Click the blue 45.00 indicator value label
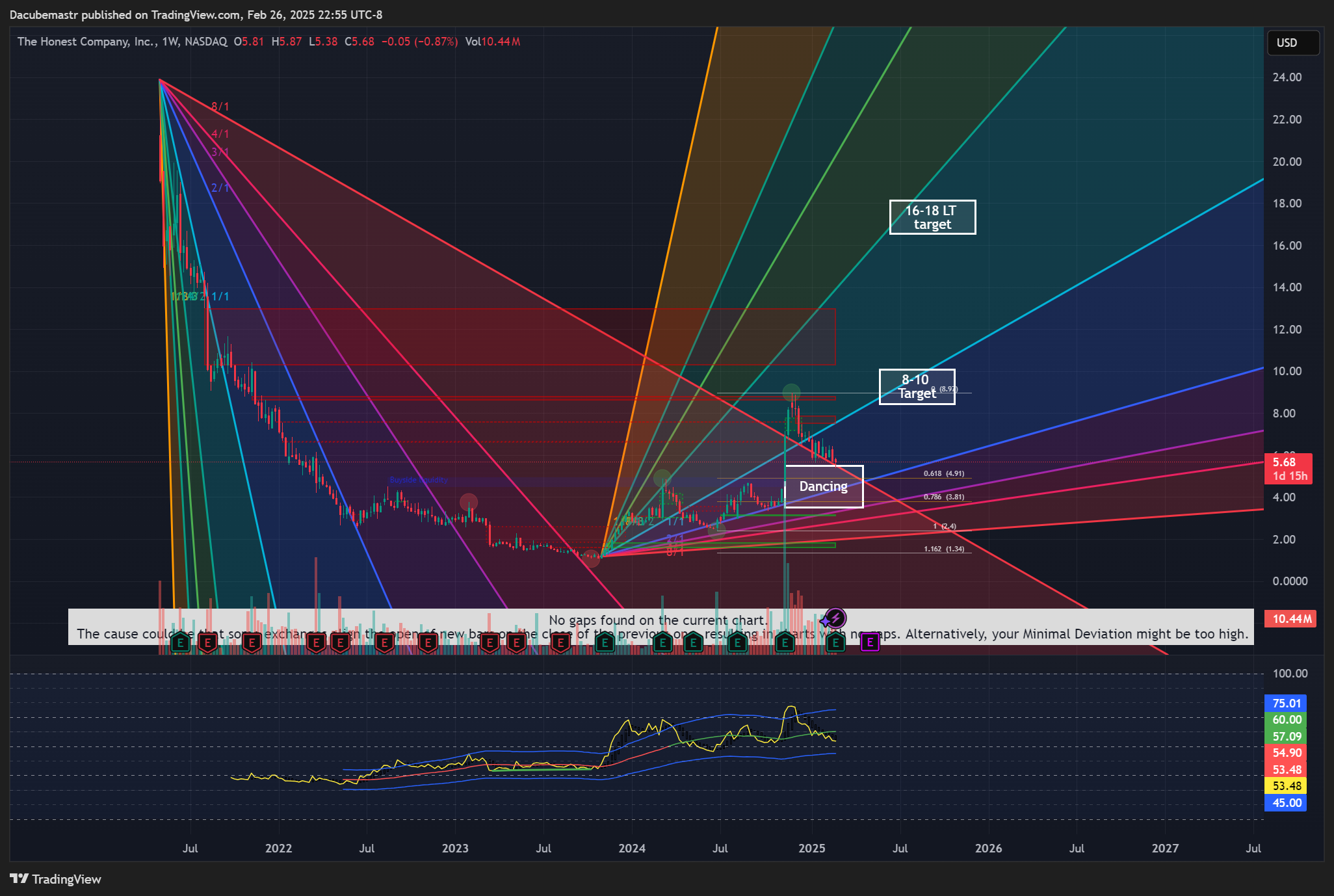Viewport: 1334px width, 896px height. click(1287, 803)
